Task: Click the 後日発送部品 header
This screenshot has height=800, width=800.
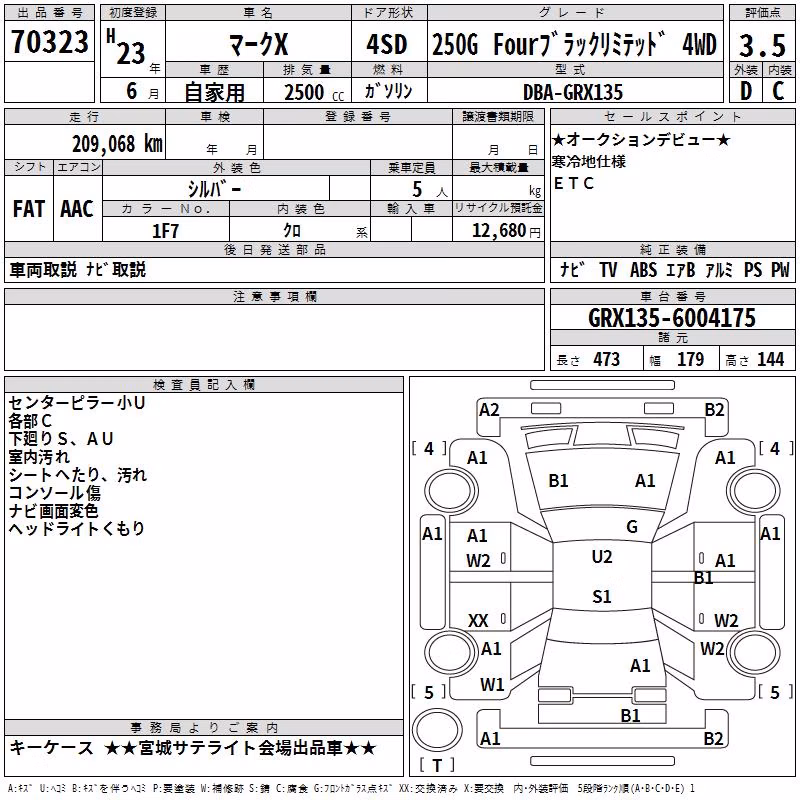Action: click(275, 249)
